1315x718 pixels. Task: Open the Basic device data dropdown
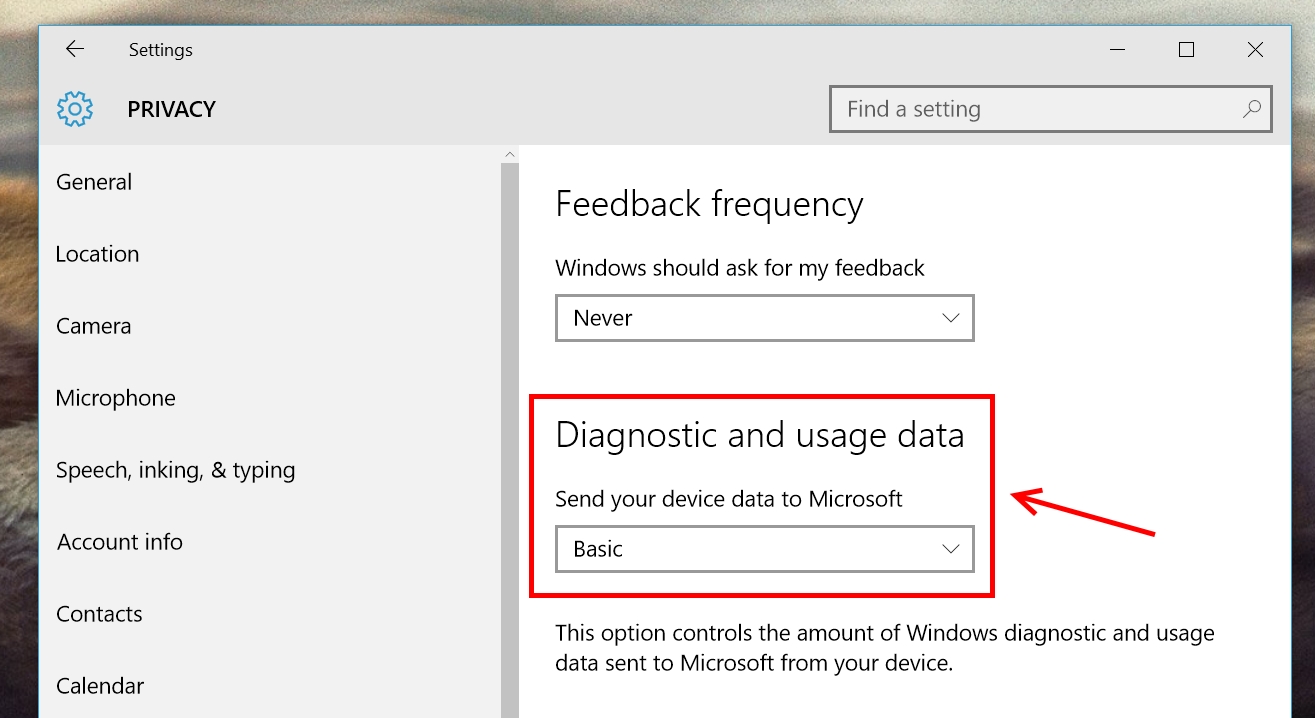[765, 549]
